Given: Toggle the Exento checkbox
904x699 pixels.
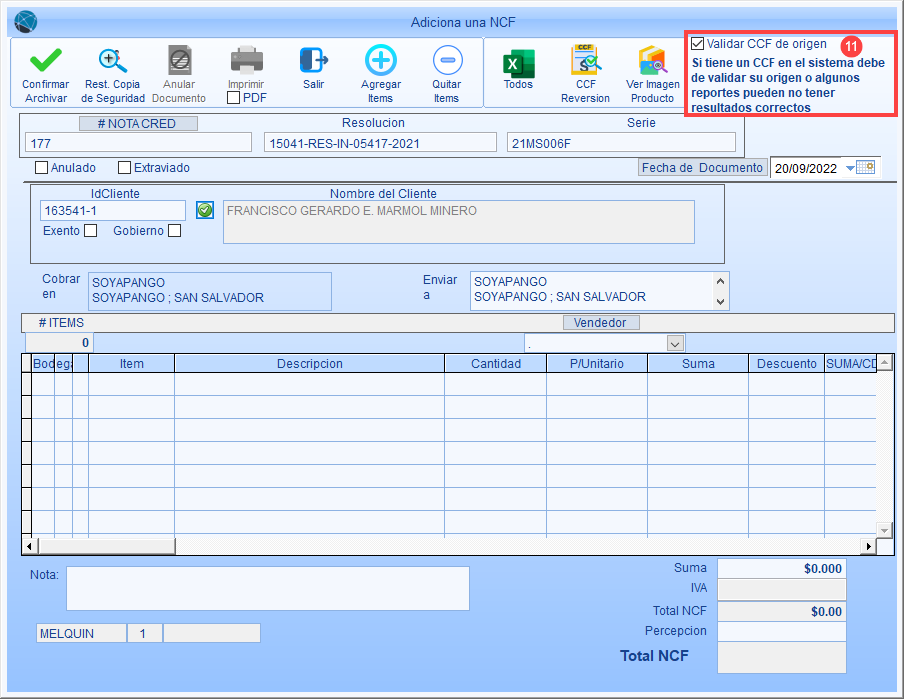Looking at the screenshot, I should tap(91, 231).
